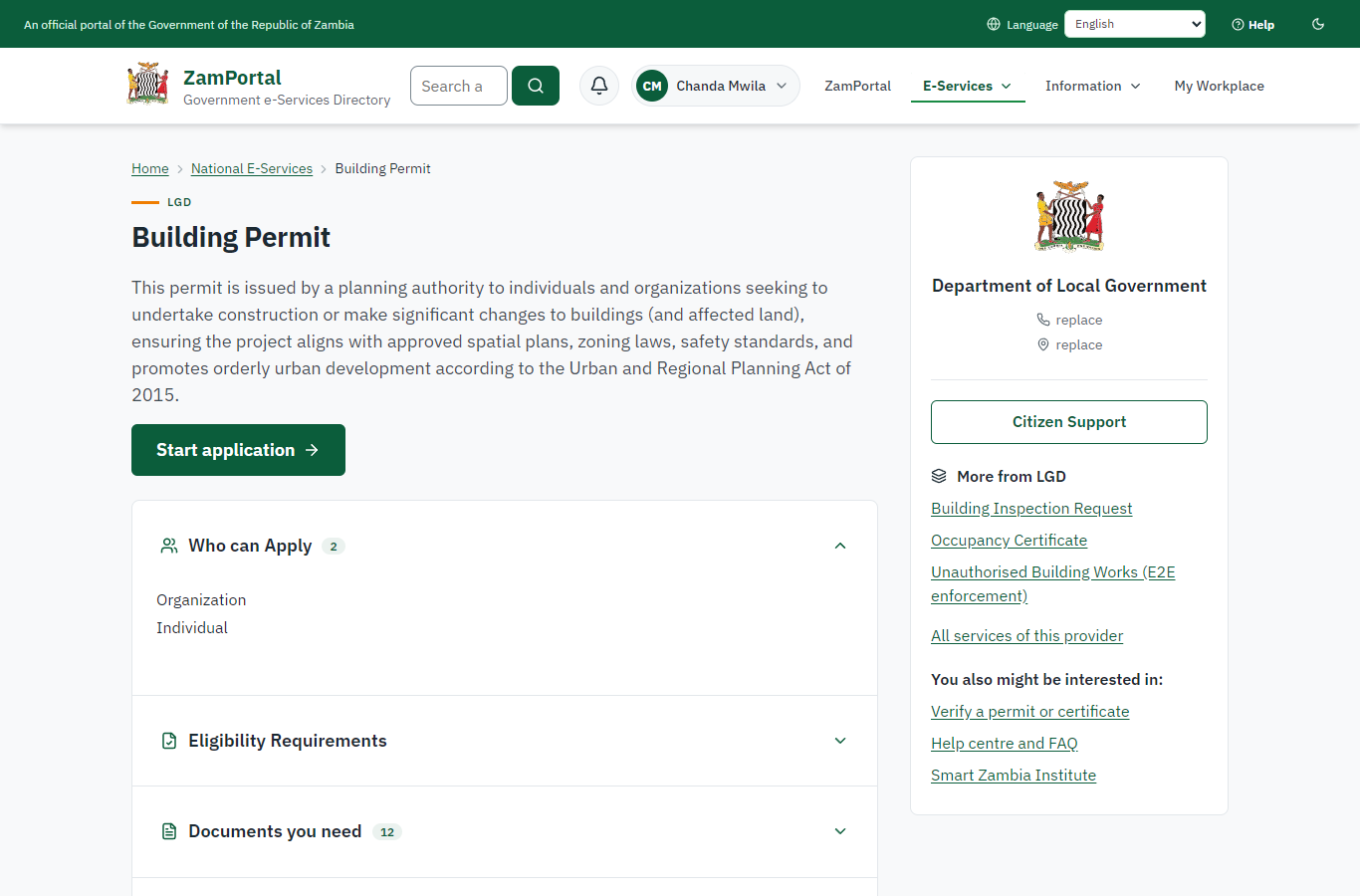Open Help centre and FAQ link
The width and height of the screenshot is (1360, 896).
click(x=1005, y=743)
